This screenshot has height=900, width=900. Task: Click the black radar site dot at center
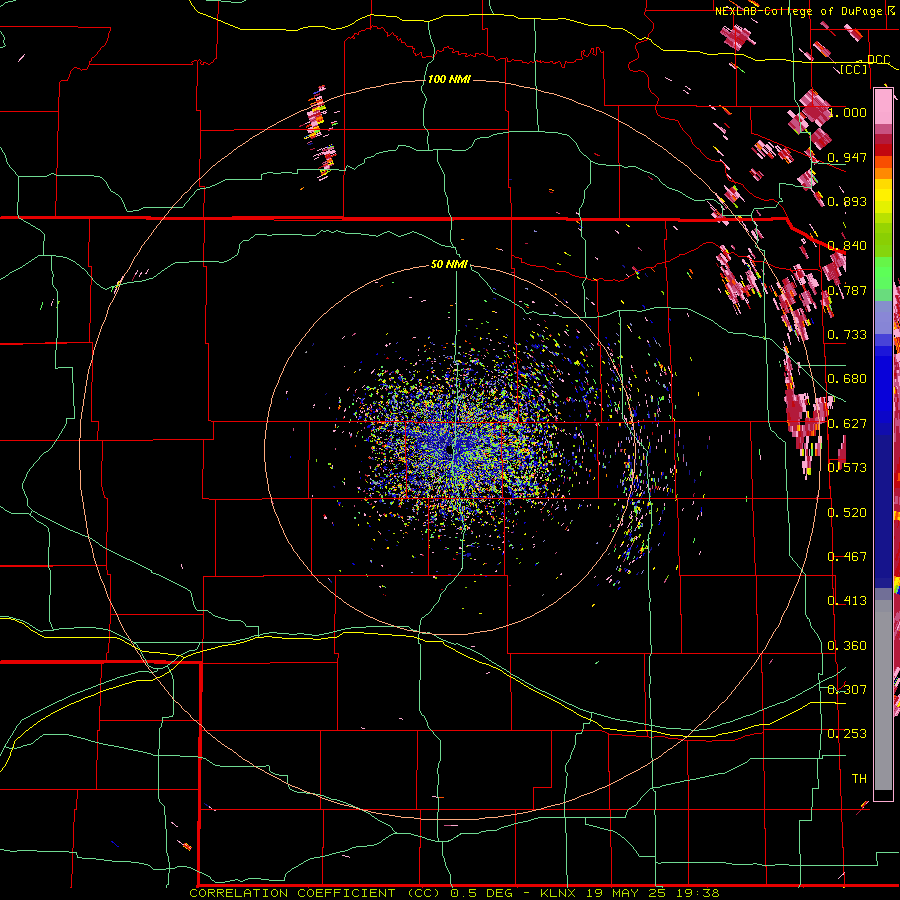click(x=449, y=451)
